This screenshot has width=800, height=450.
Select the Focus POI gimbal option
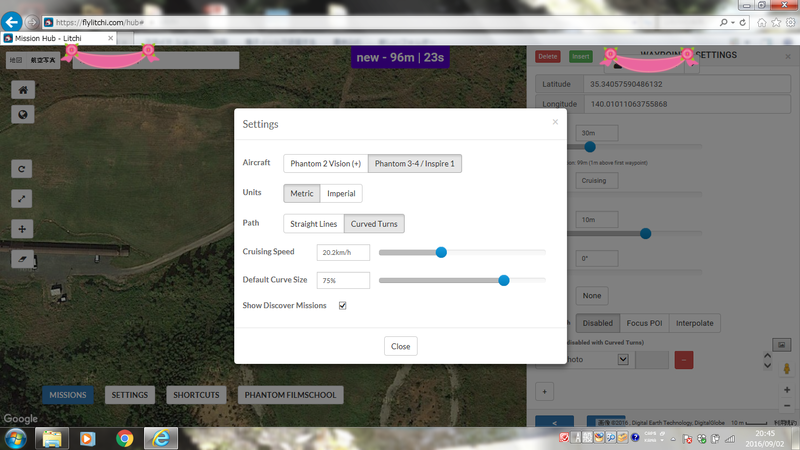644,323
